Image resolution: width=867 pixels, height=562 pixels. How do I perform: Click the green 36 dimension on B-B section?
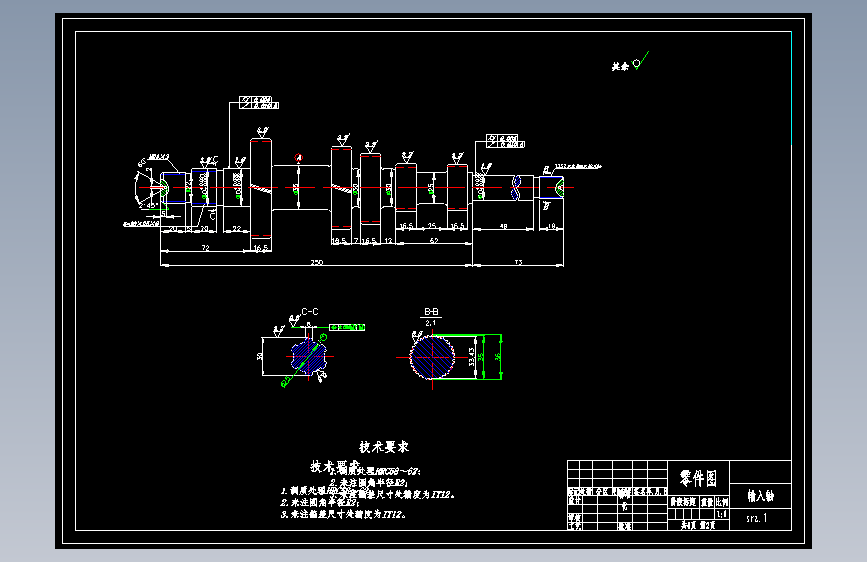(497, 357)
